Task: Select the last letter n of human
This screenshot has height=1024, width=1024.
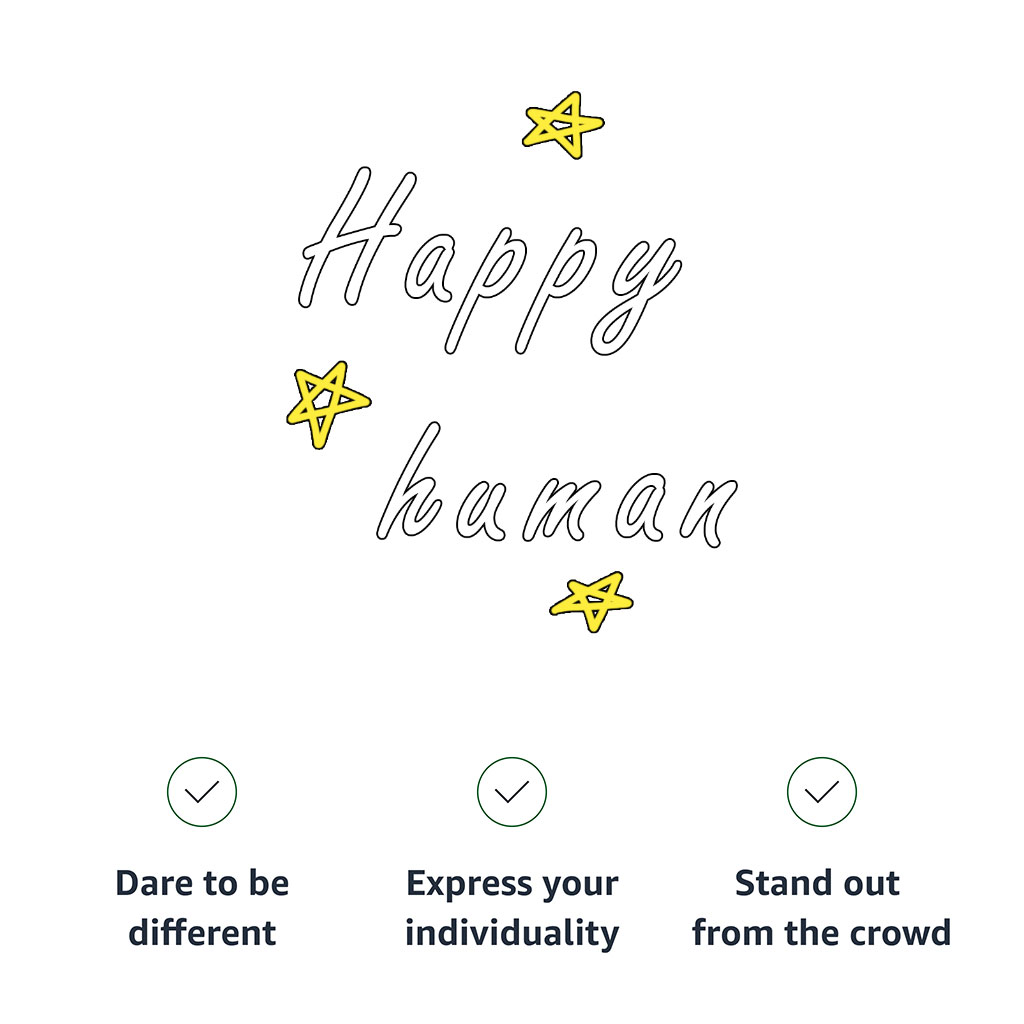Action: point(709,513)
